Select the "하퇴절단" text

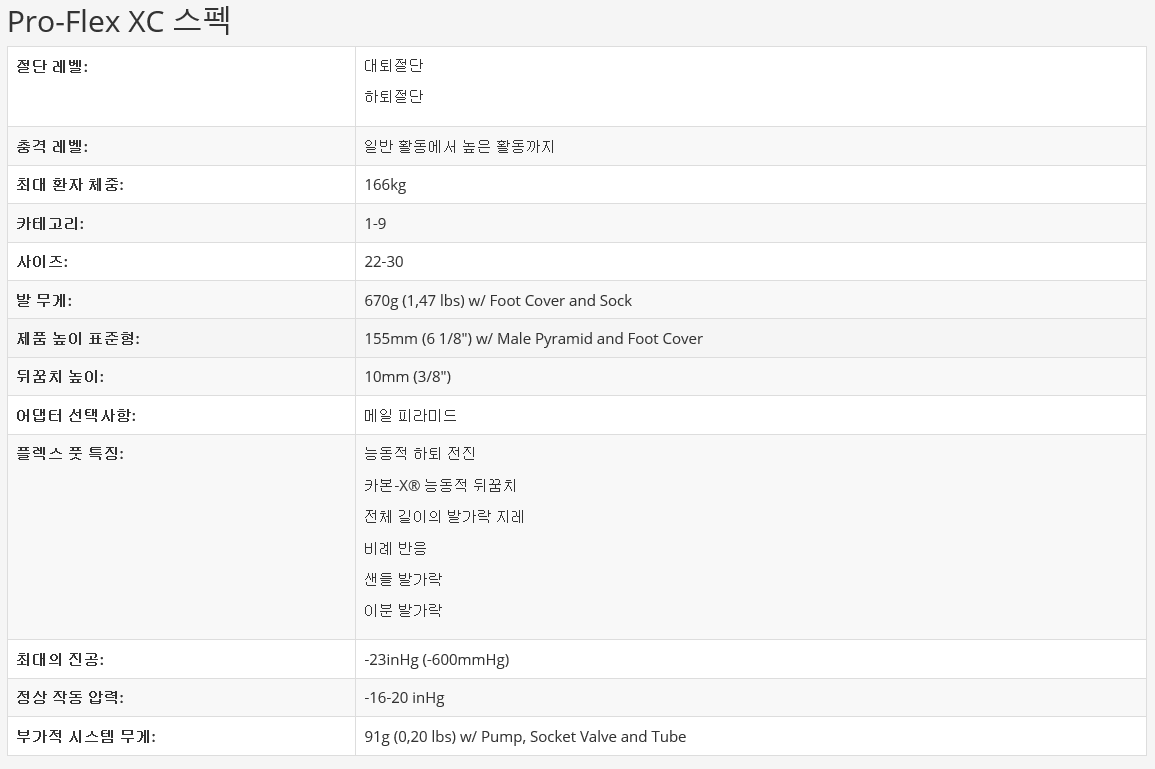click(x=394, y=97)
